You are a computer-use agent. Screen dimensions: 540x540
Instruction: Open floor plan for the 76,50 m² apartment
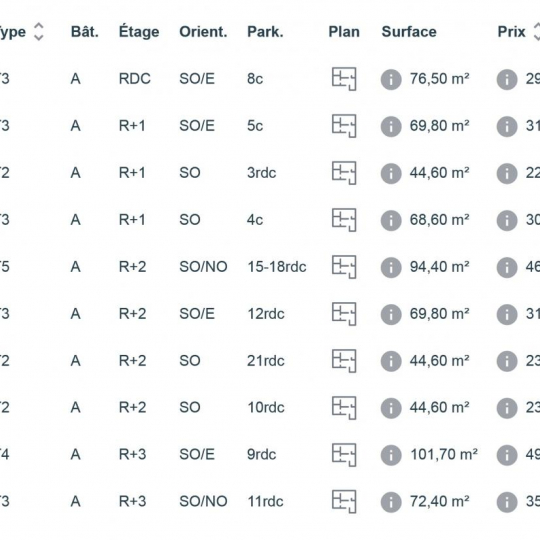point(344,79)
